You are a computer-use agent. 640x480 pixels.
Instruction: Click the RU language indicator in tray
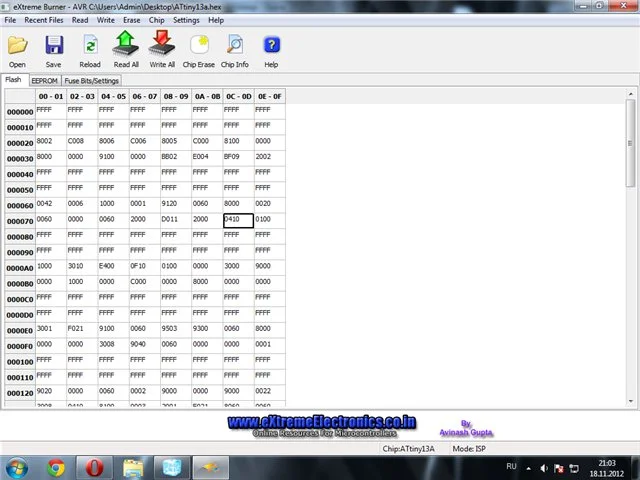(511, 467)
